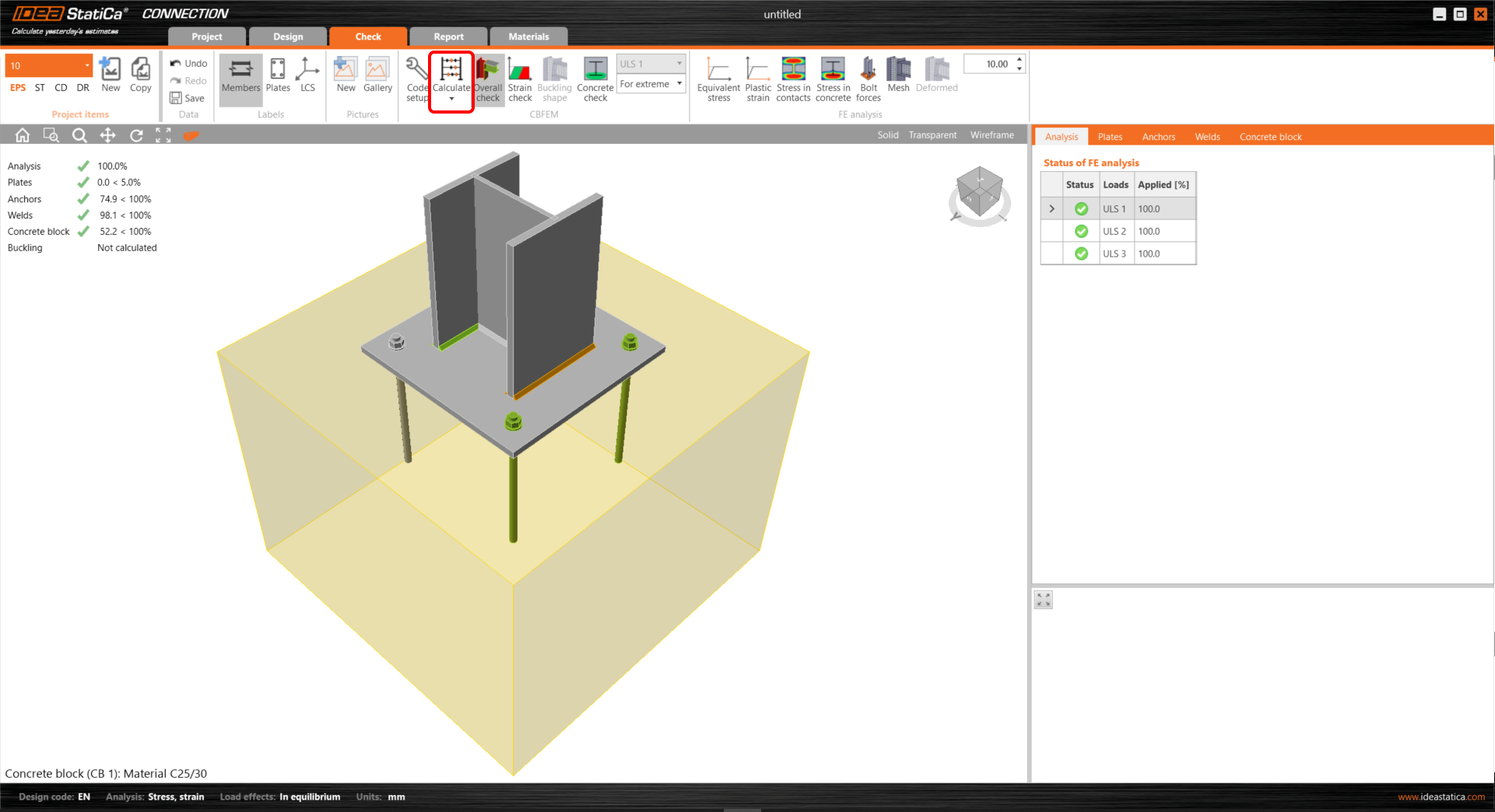Switch to the Report tab
This screenshot has width=1495, height=812.
448,37
